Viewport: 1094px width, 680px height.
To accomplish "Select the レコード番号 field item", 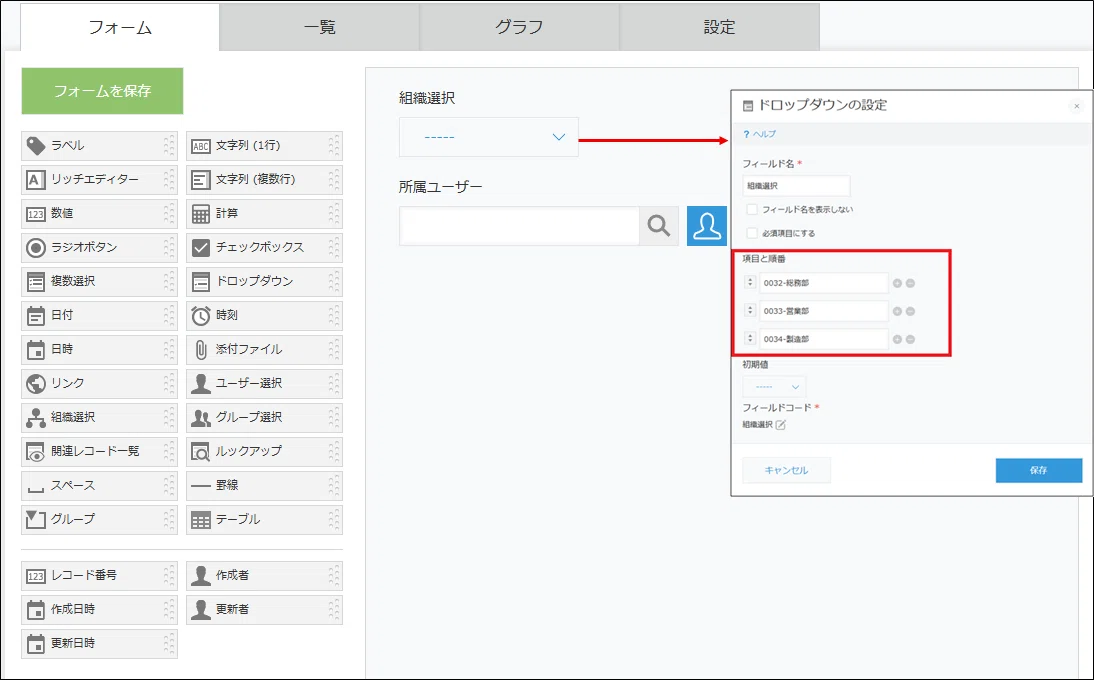I will pos(99,576).
